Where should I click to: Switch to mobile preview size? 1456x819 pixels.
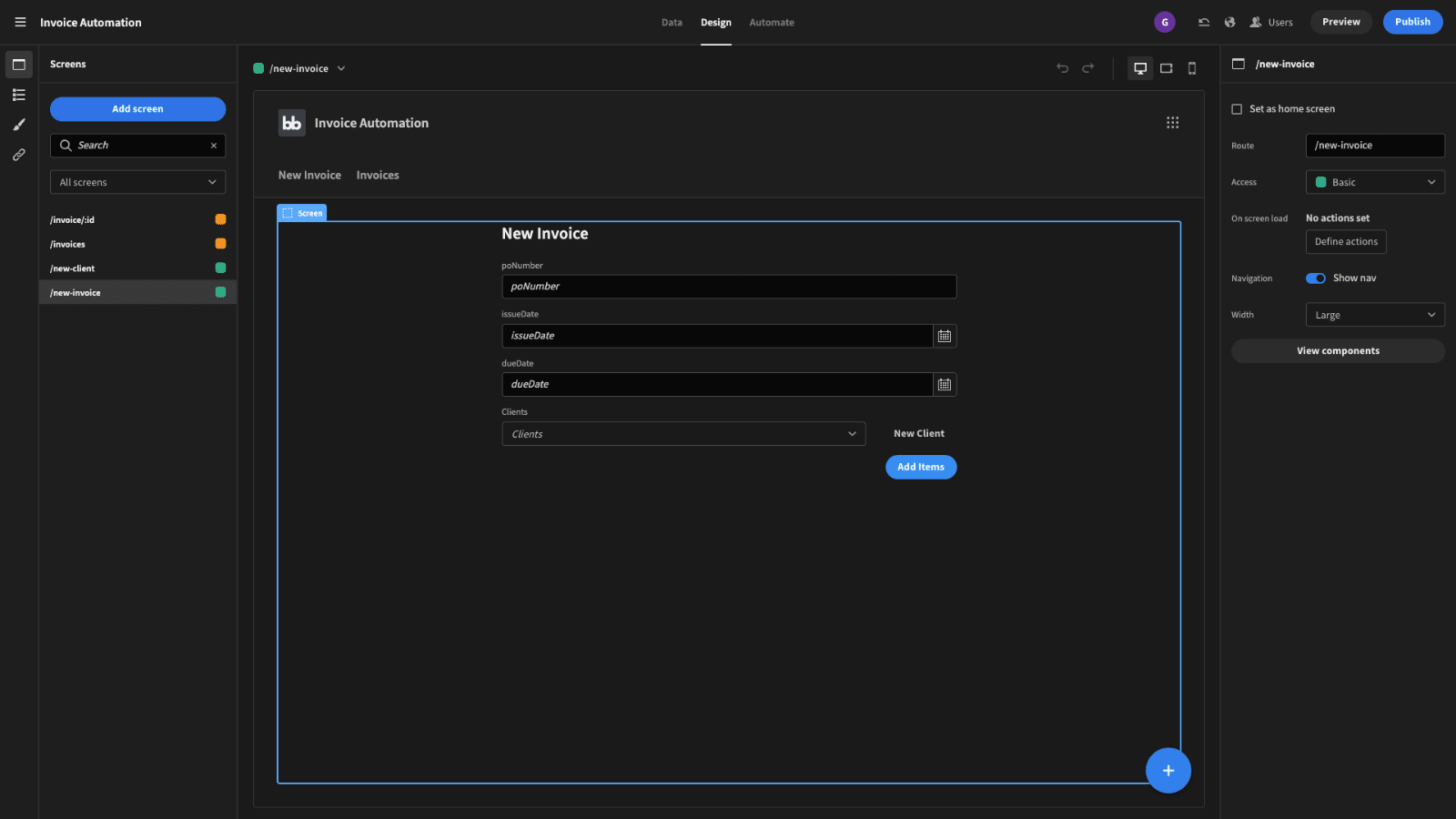pos(1192,68)
